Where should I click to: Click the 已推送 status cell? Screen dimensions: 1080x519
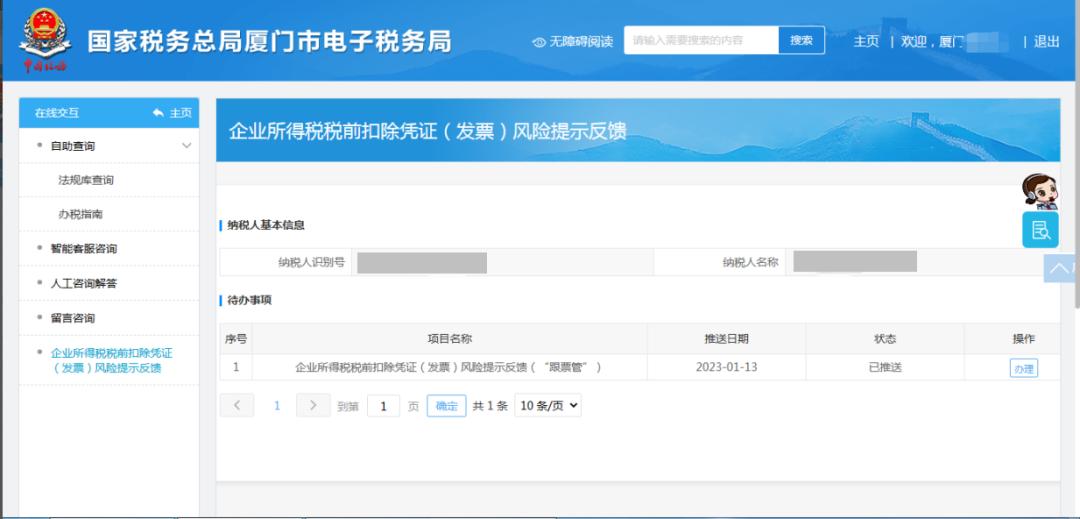coord(885,367)
